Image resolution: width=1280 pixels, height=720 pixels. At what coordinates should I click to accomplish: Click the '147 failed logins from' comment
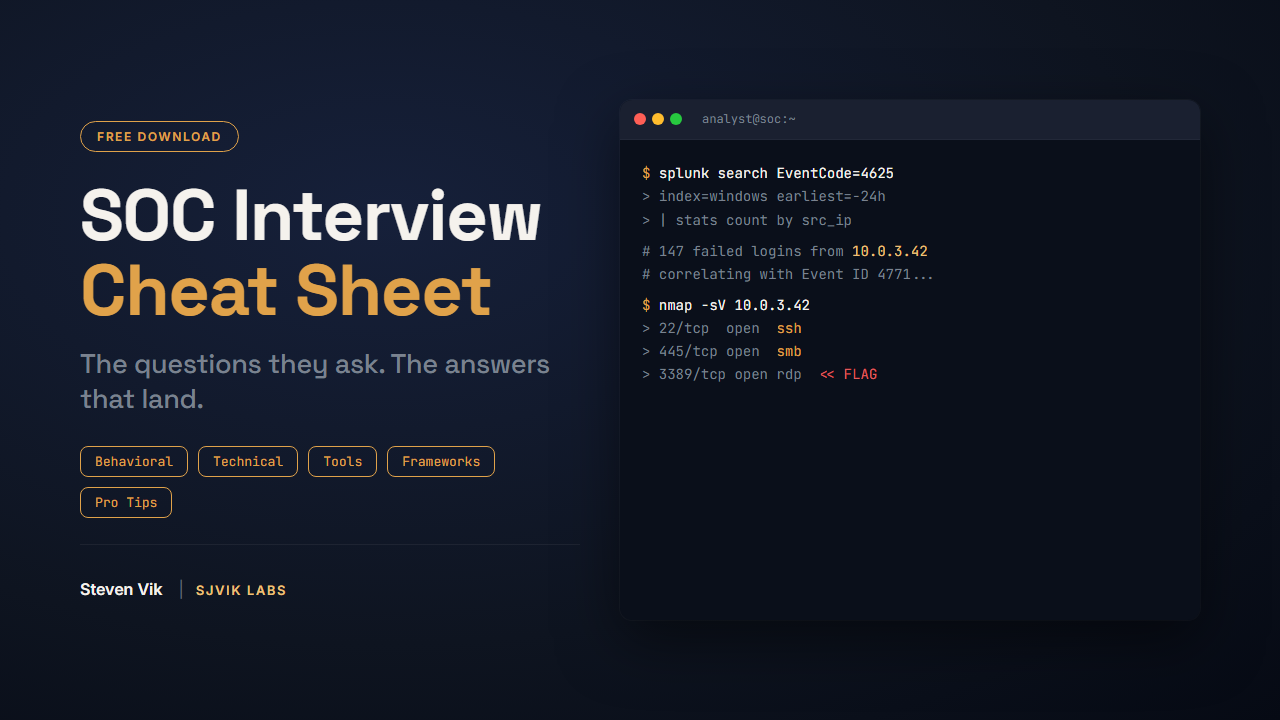pyautogui.click(x=785, y=251)
